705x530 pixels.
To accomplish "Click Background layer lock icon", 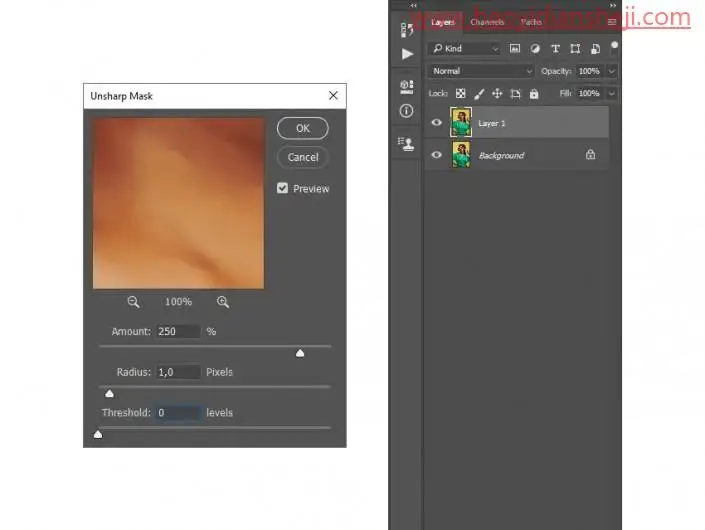I will point(590,155).
